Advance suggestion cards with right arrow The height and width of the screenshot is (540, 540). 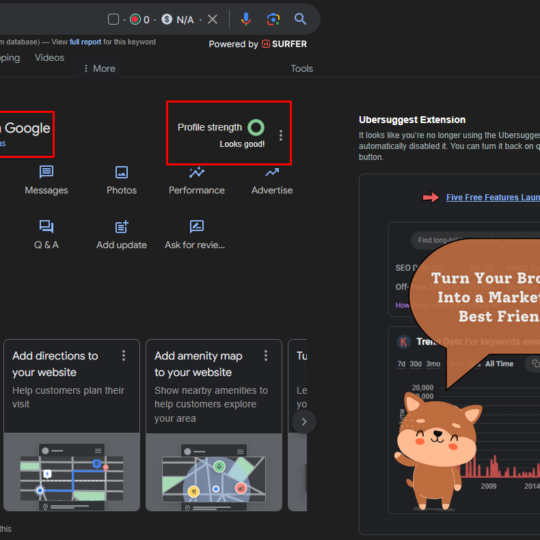pyautogui.click(x=304, y=422)
